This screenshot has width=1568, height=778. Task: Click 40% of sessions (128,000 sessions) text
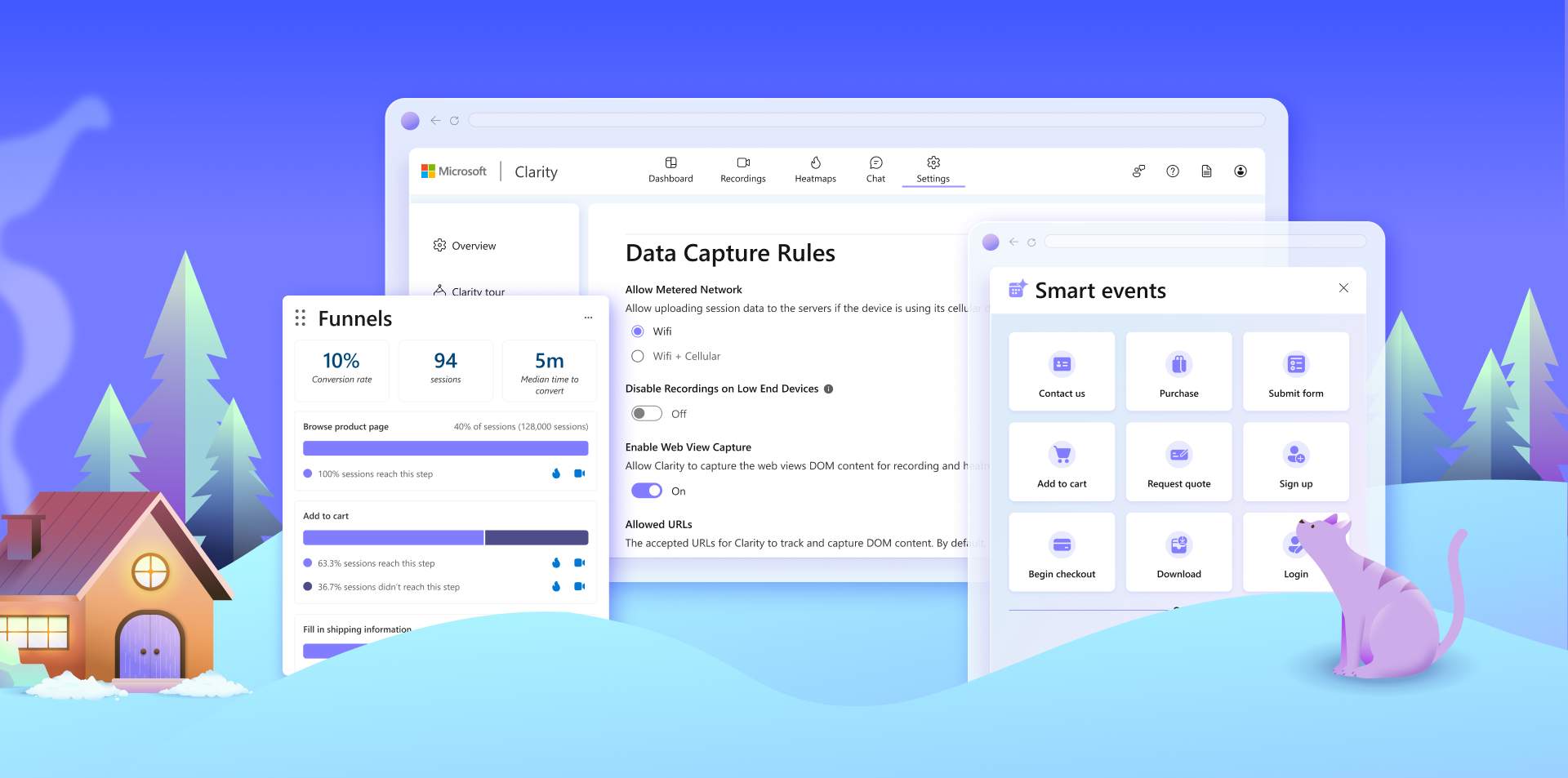521,427
